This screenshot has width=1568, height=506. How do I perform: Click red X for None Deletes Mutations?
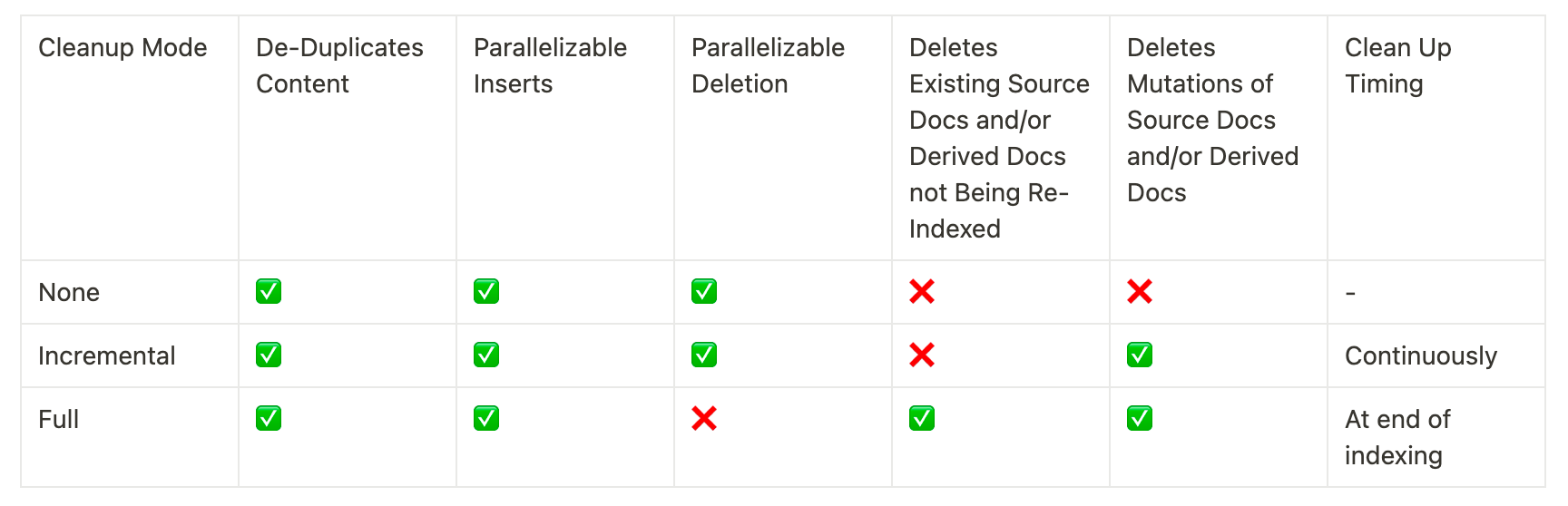coord(1140,291)
